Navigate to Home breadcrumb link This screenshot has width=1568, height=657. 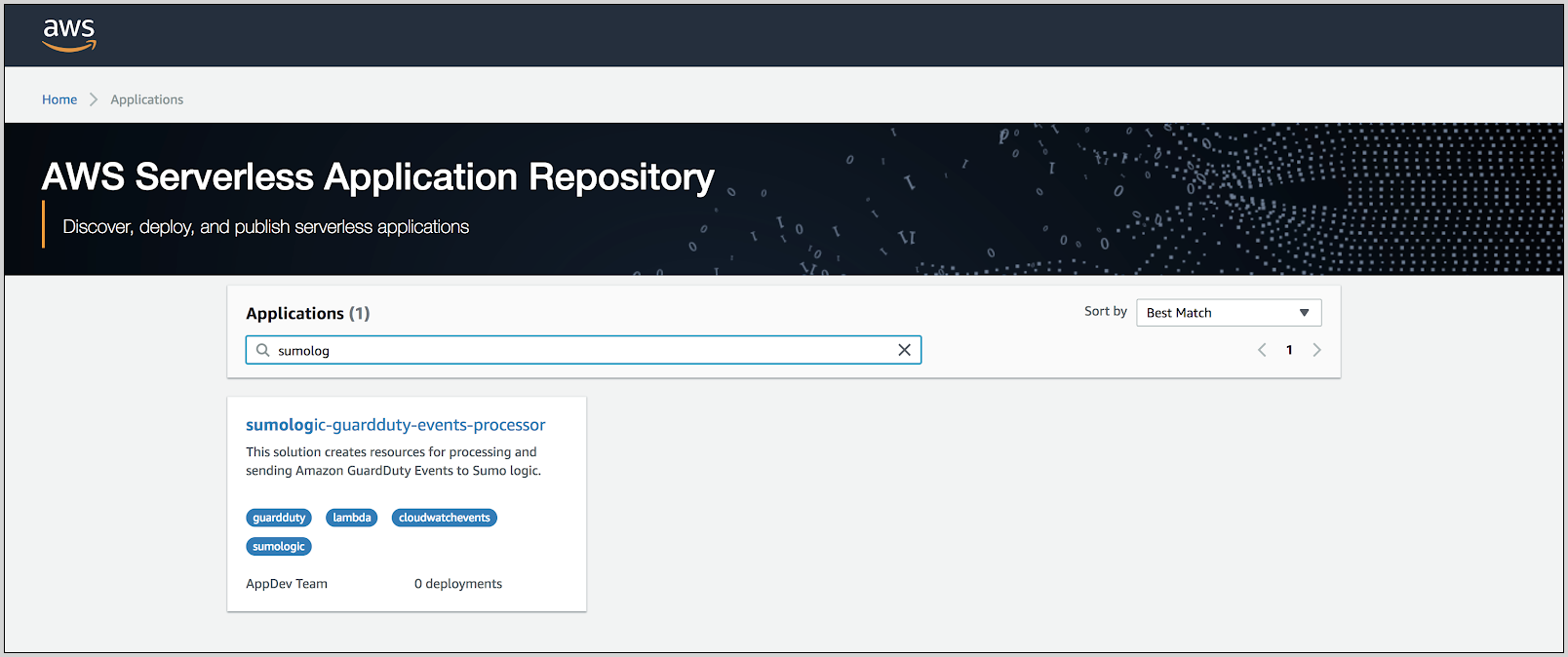point(59,99)
